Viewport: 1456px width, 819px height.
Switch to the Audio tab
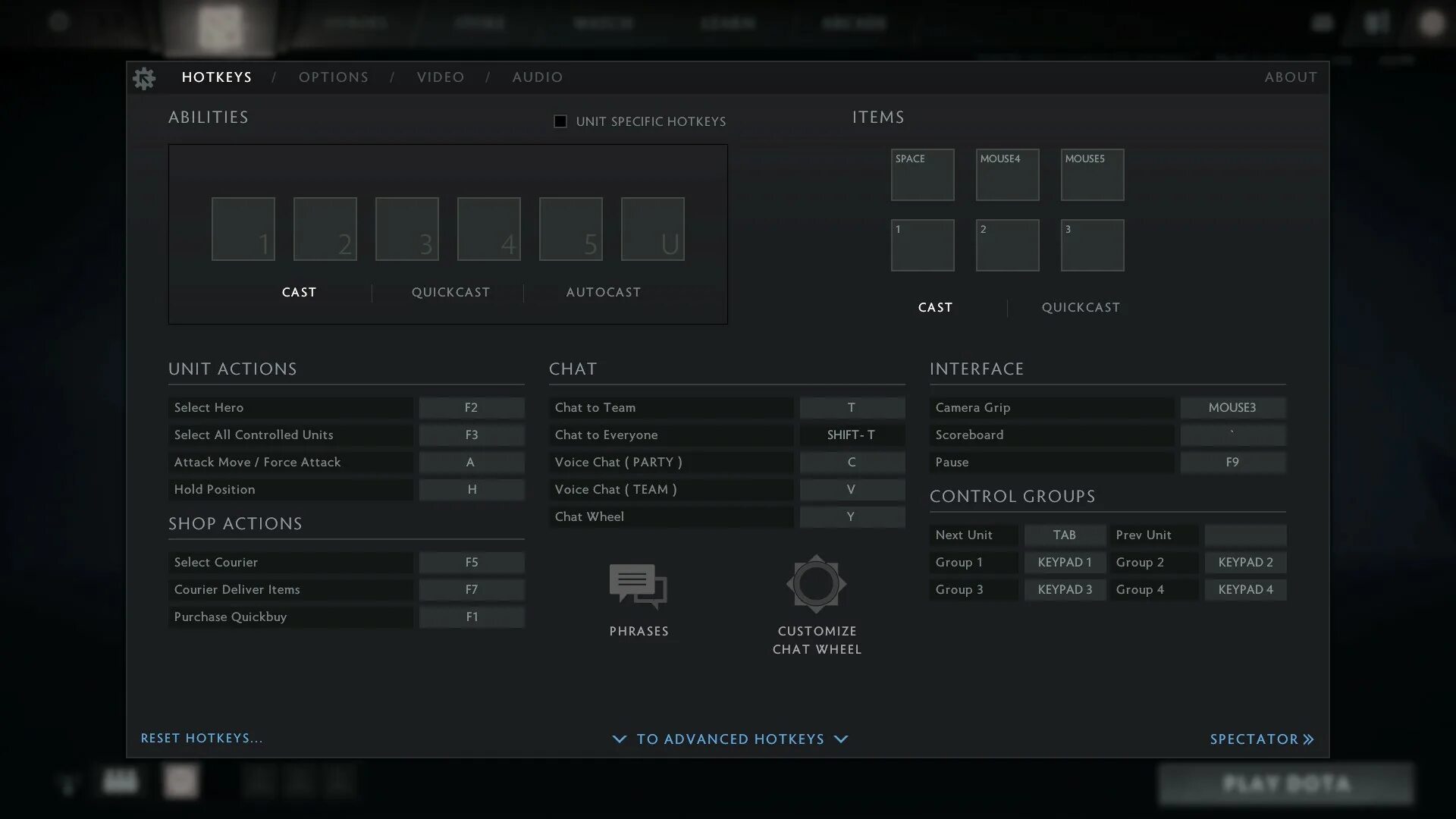(537, 77)
